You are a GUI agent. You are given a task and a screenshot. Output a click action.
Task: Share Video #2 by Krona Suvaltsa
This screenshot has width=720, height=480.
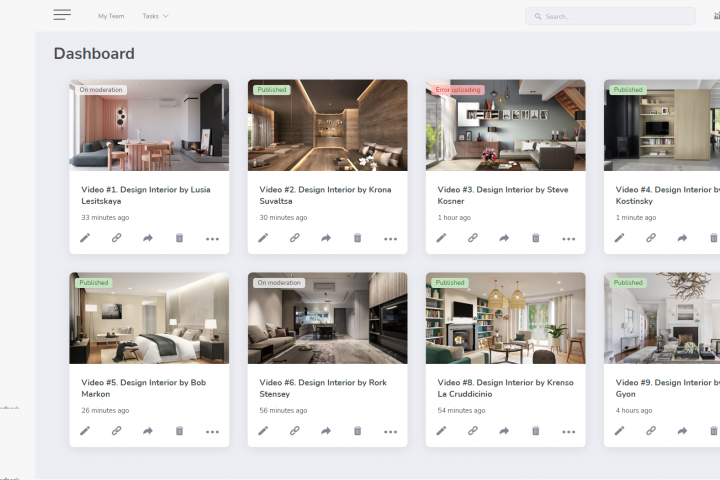326,238
